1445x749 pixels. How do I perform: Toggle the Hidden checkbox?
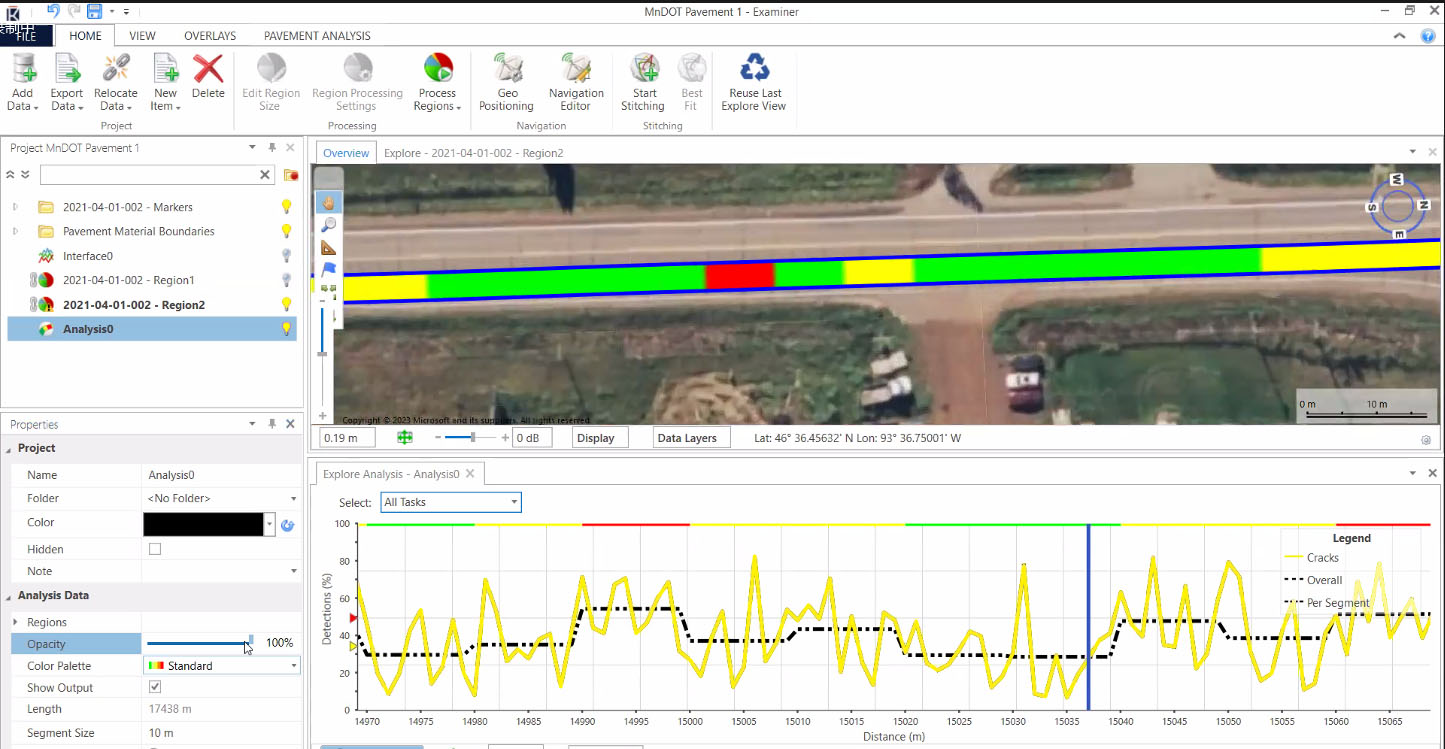pyautogui.click(x=155, y=549)
